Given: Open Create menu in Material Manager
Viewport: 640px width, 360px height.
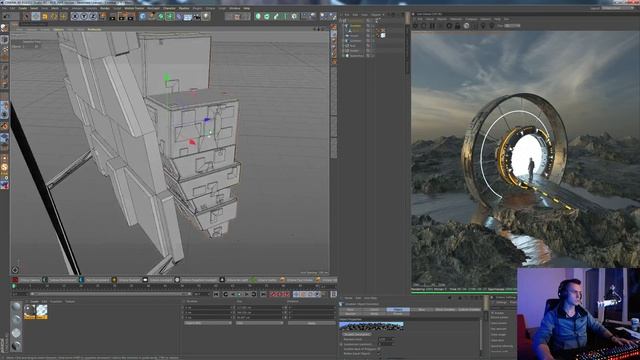Looking at the screenshot, I should point(35,302).
